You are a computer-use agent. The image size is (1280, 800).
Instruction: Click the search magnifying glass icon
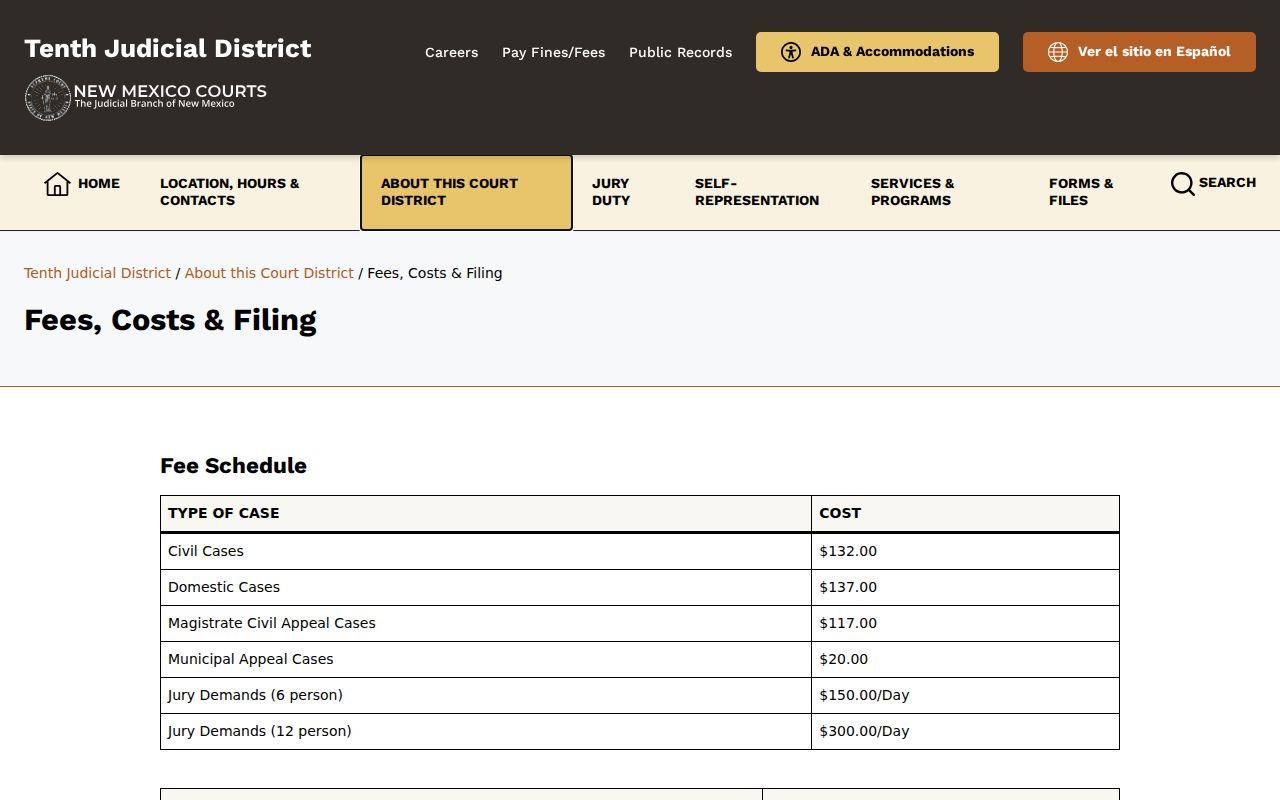click(1182, 184)
